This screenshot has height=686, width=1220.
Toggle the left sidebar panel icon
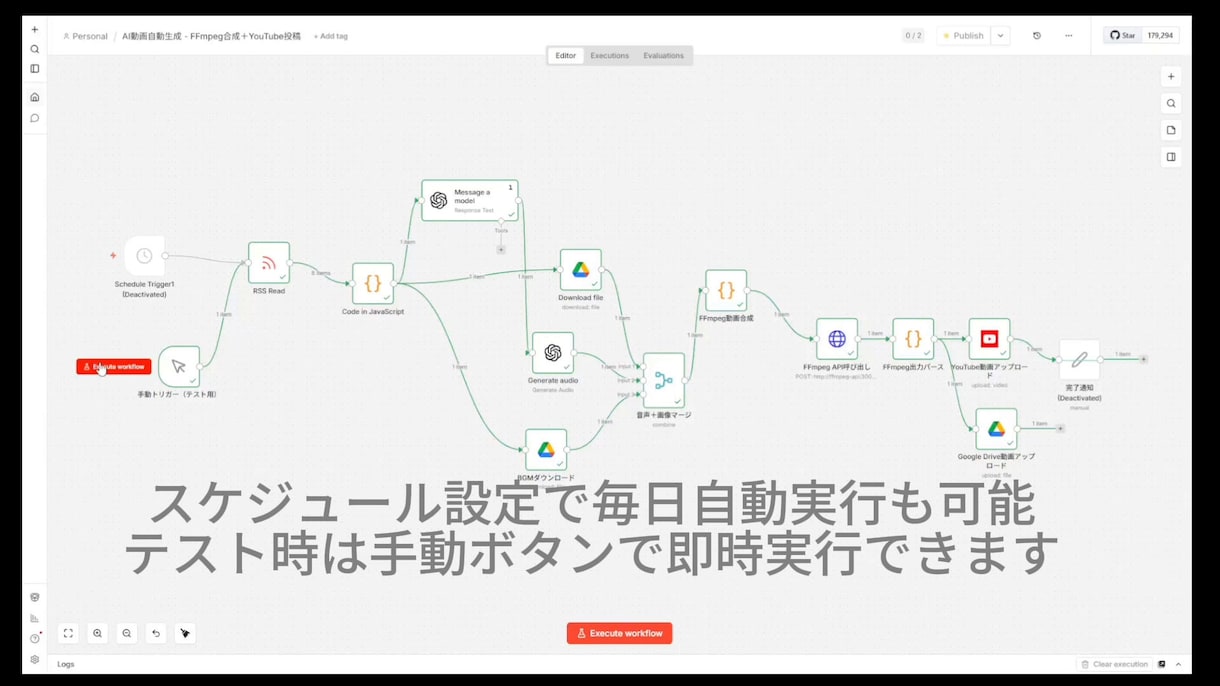coord(34,69)
